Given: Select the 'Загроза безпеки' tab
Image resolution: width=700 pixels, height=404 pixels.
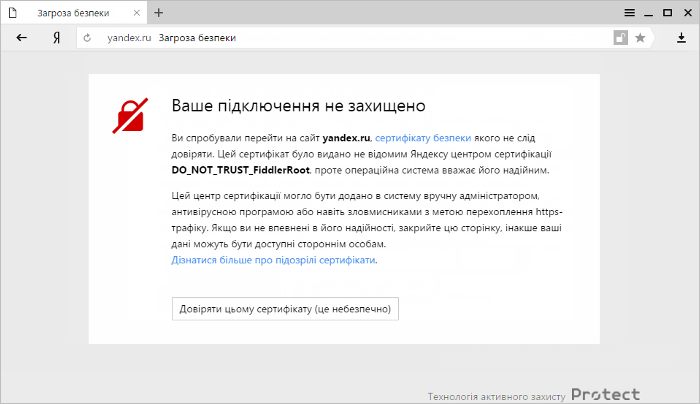Looking at the screenshot, I should coord(74,12).
